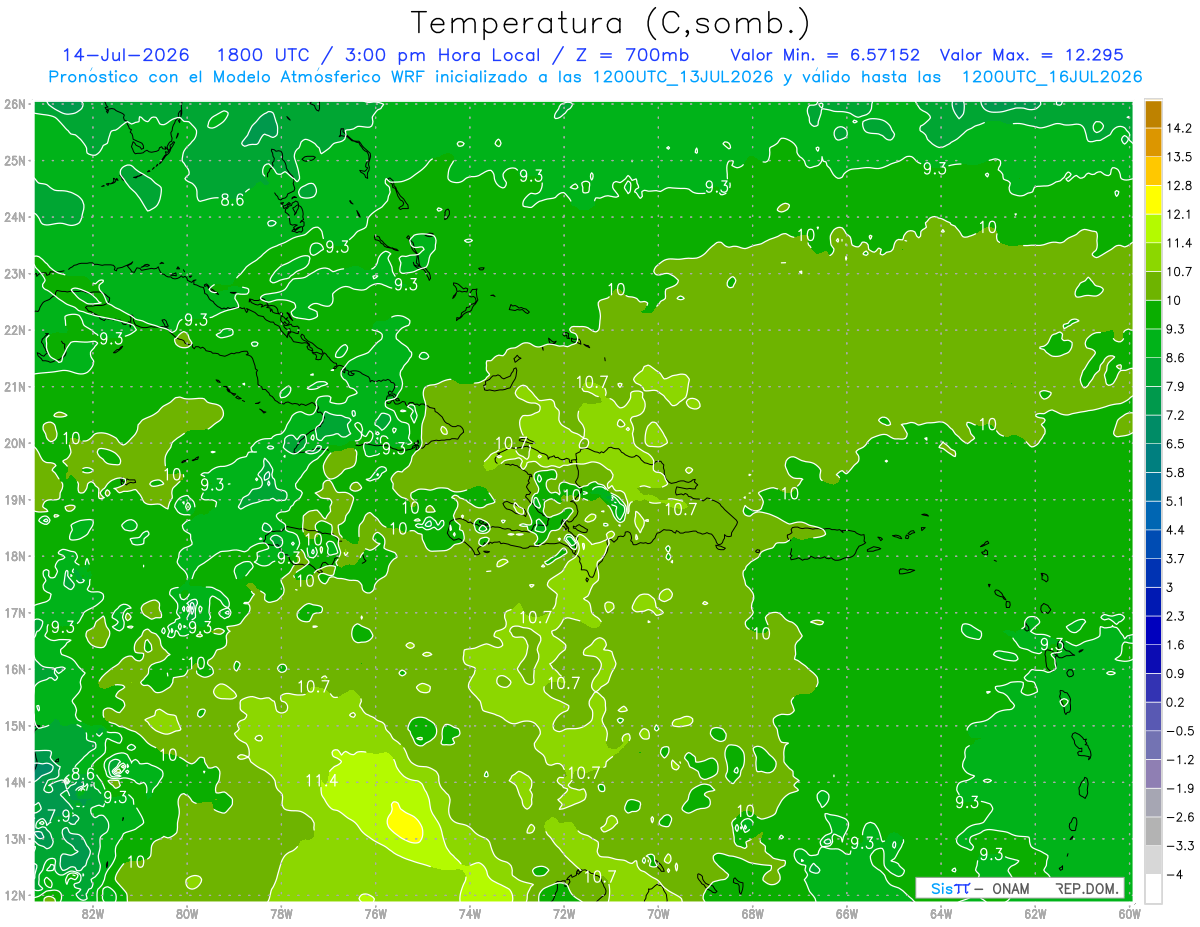
Task: Click the '70W' longitude axis label
Action: tap(658, 913)
